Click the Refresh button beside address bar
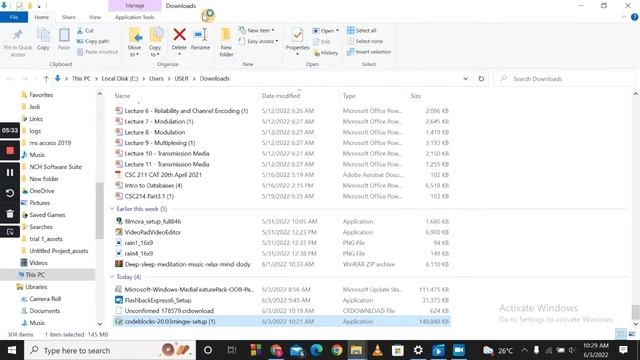Viewport: 640px width, 360px height. 481,79
